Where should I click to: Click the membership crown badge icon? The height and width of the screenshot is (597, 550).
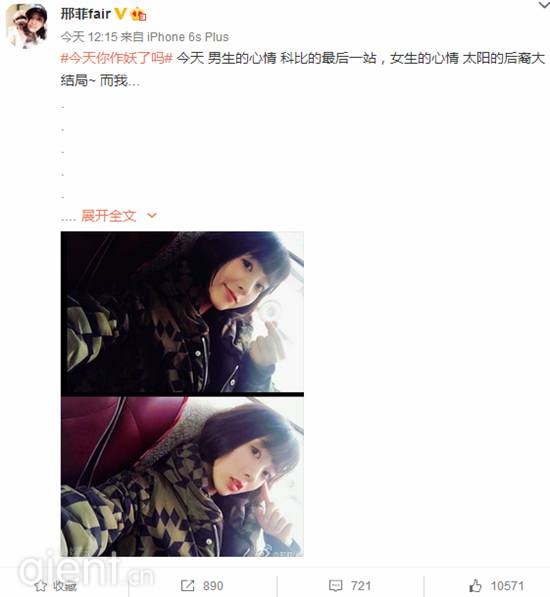(139, 14)
